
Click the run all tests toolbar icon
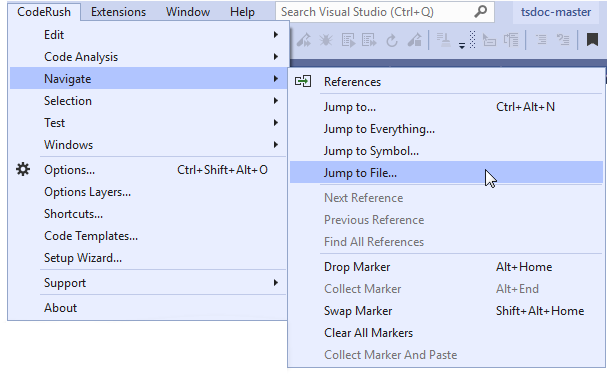(304, 40)
